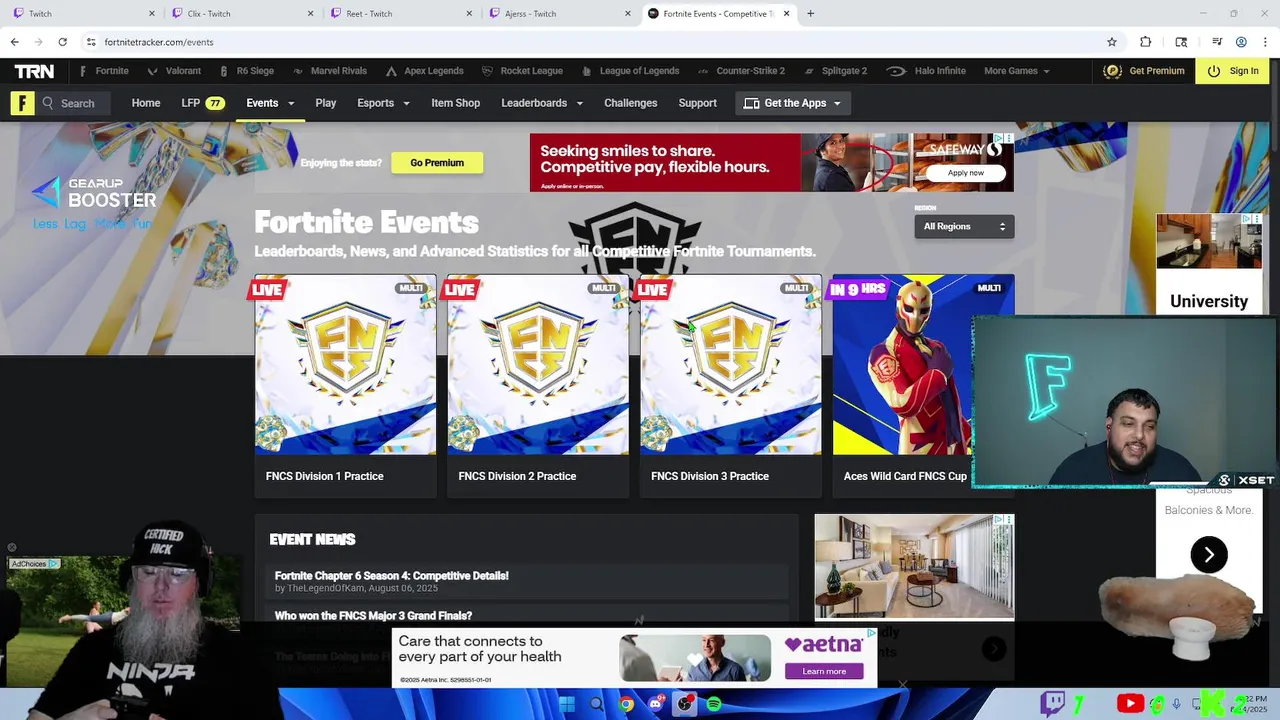Viewport: 1280px width, 720px height.
Task: Open Splitgate 2 tracker from top bar
Action: (x=835, y=71)
